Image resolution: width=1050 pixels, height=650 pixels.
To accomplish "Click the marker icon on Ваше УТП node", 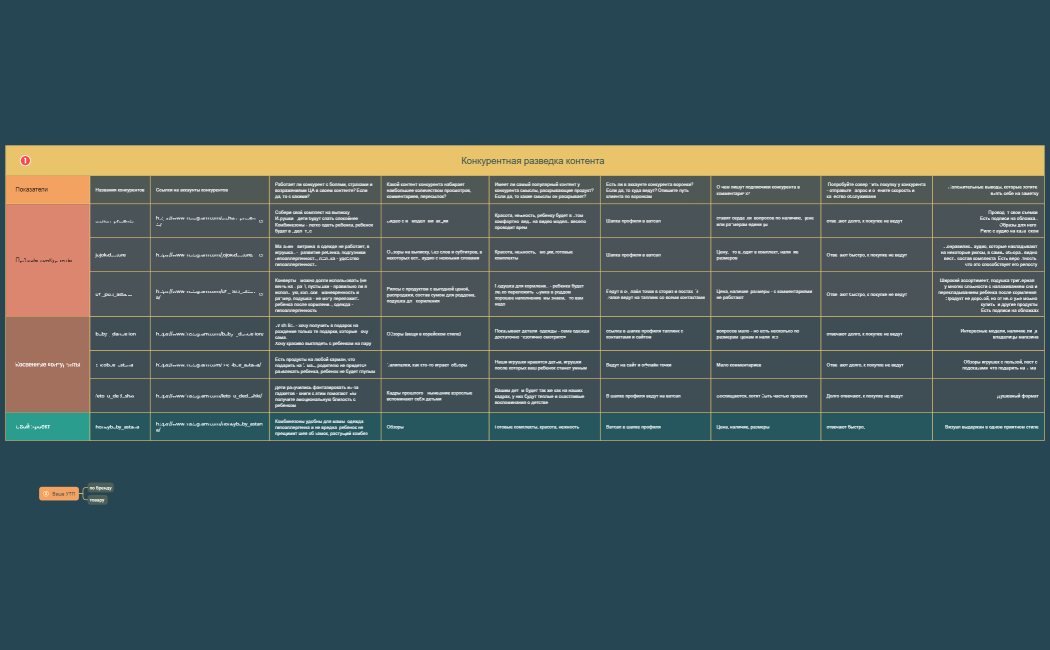I will (x=46, y=494).
